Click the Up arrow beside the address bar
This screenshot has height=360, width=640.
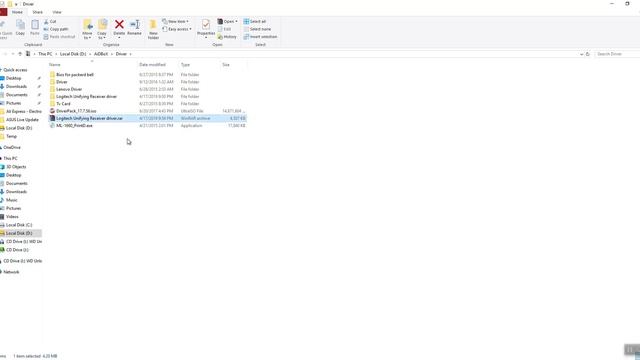click(20, 54)
